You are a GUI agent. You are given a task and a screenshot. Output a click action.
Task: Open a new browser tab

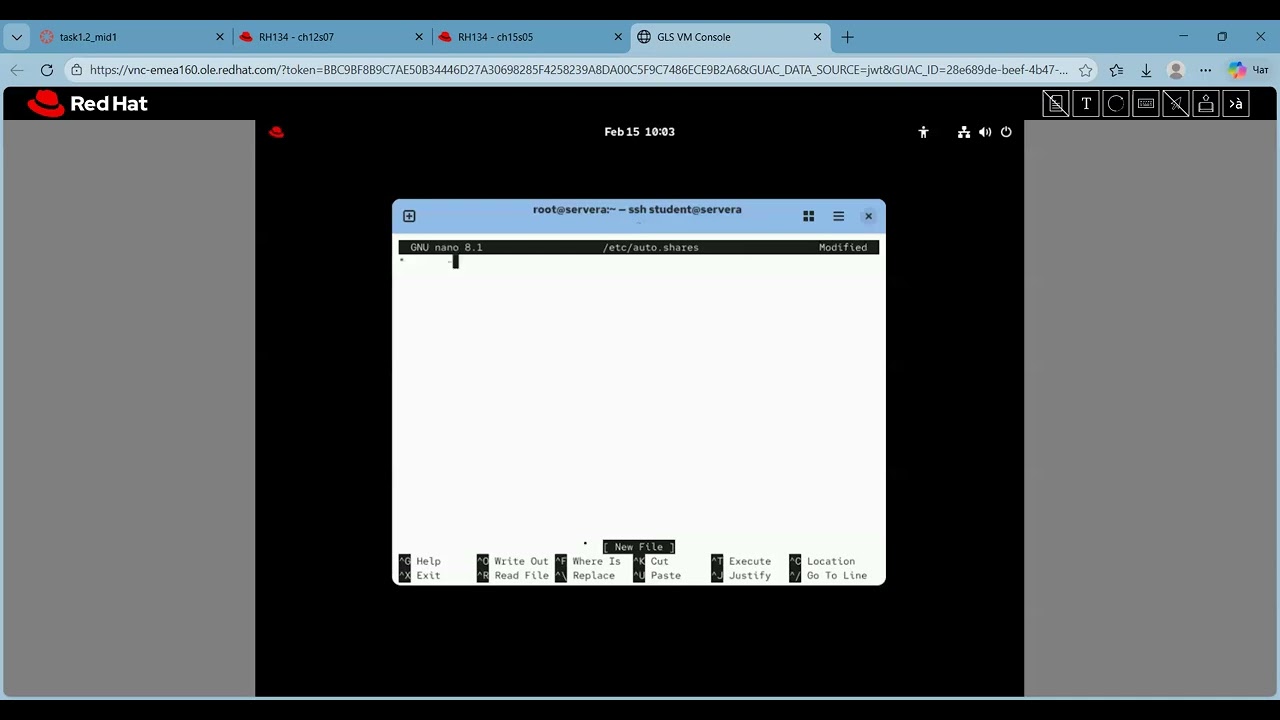(848, 37)
